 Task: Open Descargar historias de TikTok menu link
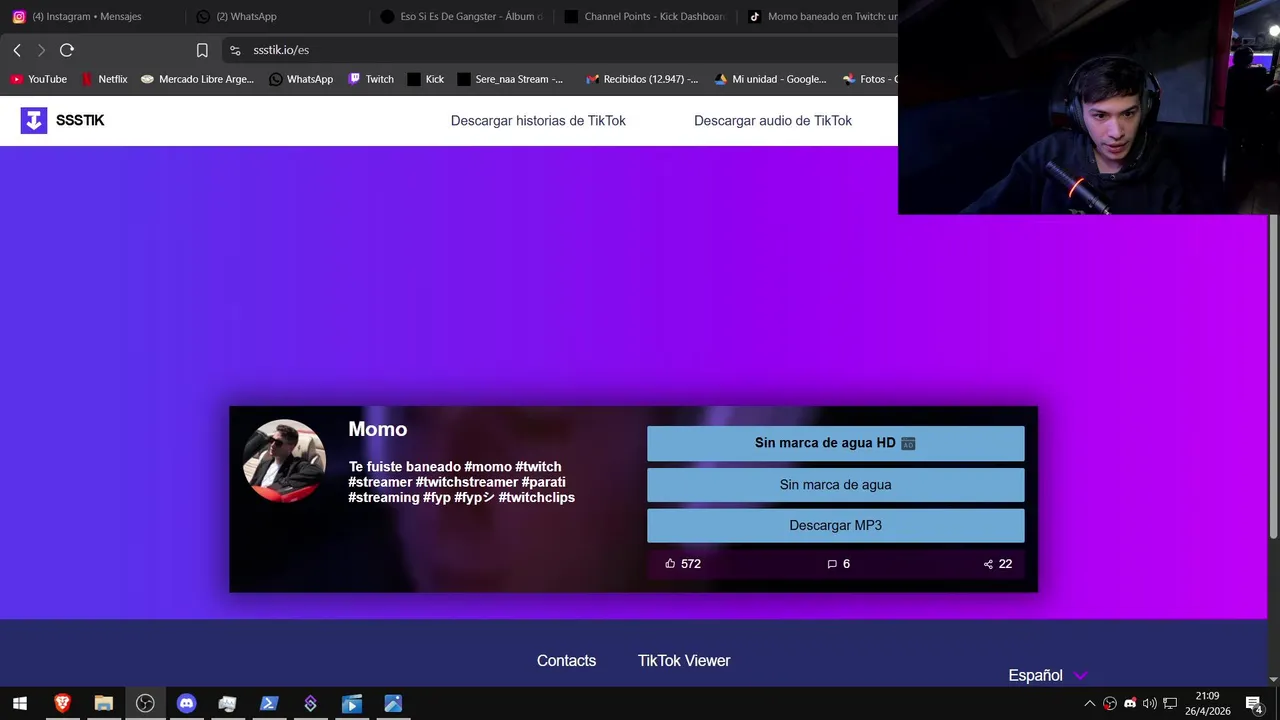point(538,121)
